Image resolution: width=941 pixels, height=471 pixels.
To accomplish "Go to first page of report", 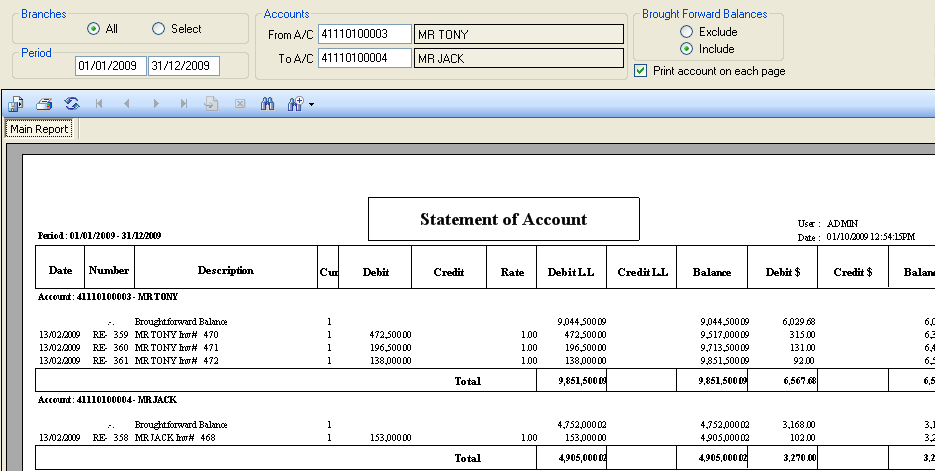I will 99,103.
